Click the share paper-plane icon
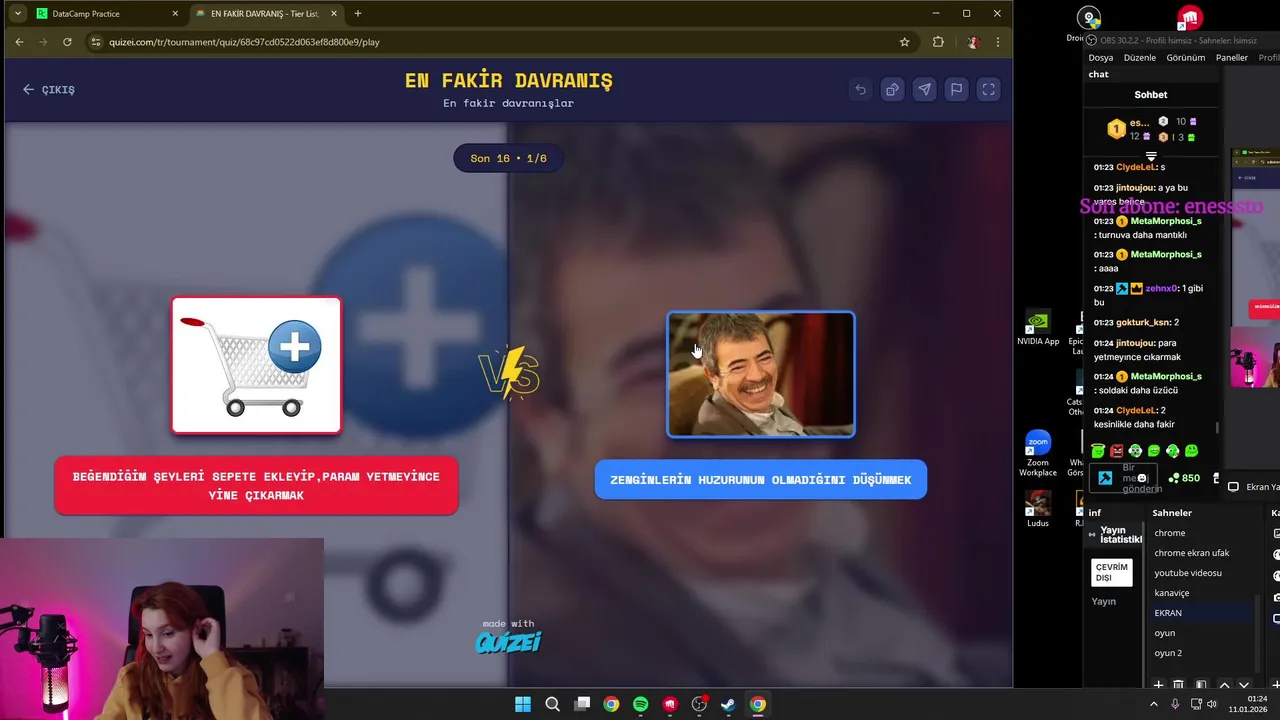The height and width of the screenshot is (720, 1280). point(924,89)
